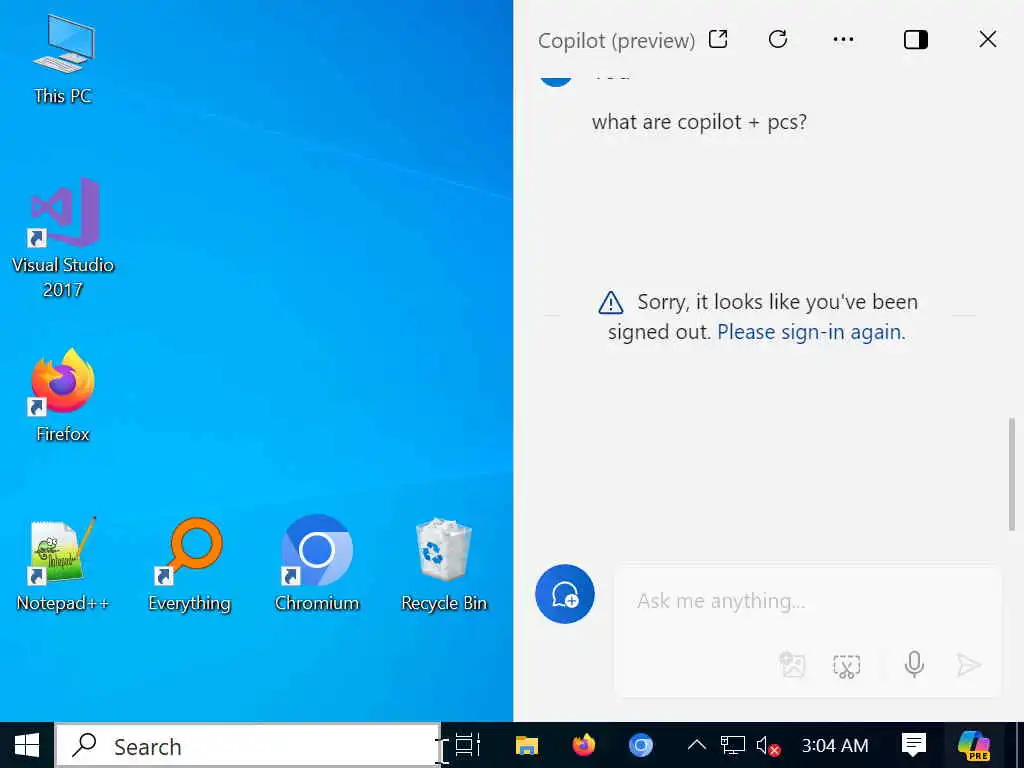
Task: Refresh the Copilot panel
Action: click(x=778, y=40)
